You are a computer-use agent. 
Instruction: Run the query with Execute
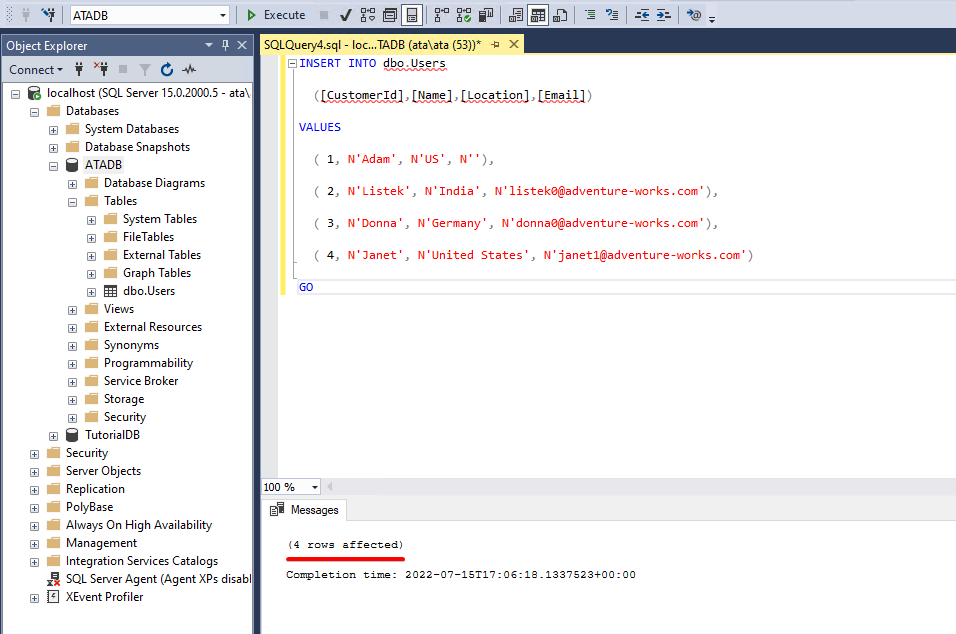pos(276,15)
